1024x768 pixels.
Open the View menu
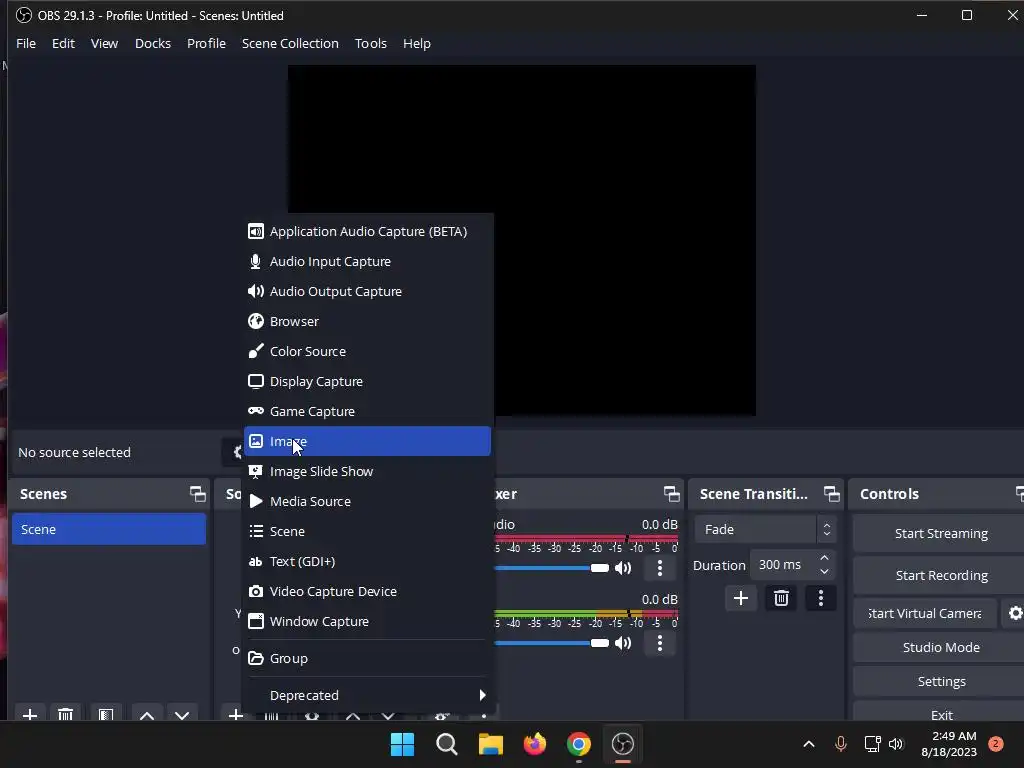coord(104,43)
